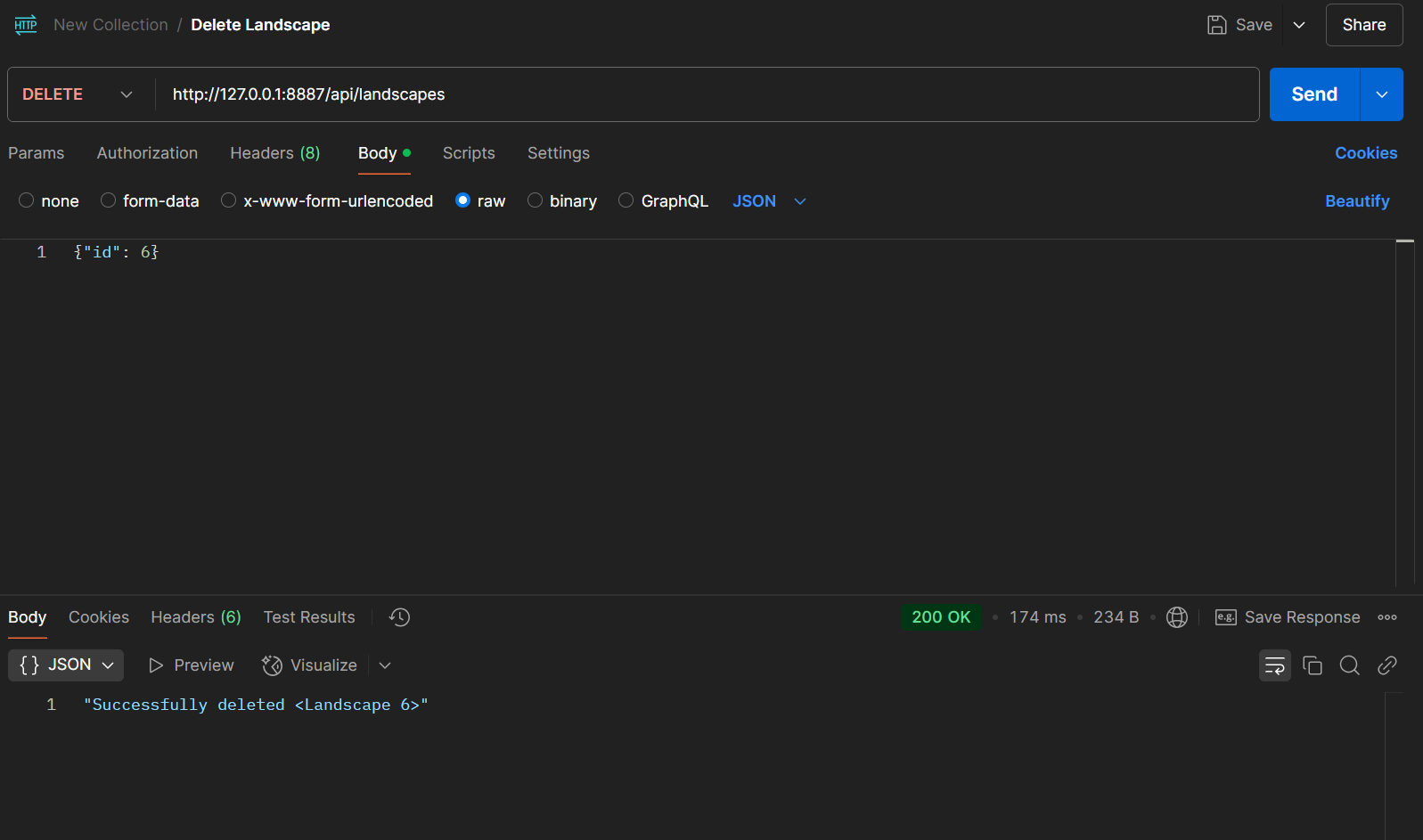The image size is (1423, 840).
Task: Click the Delete Landscape request name
Action: (260, 25)
